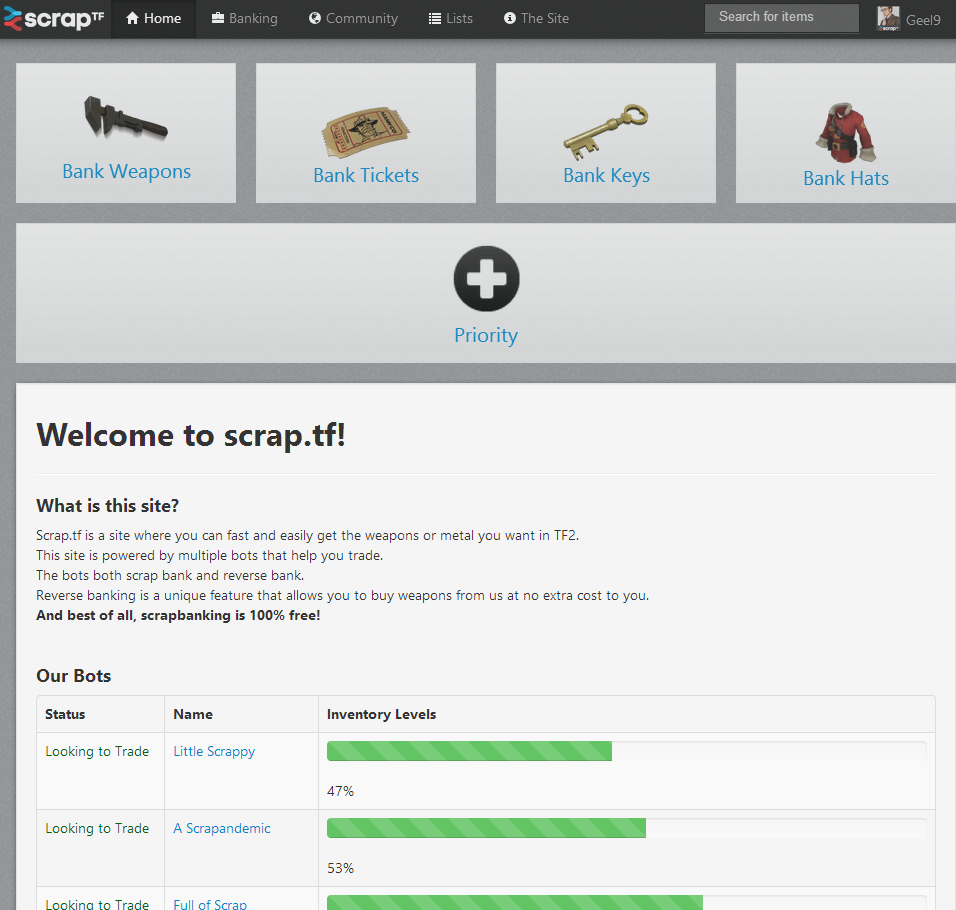Open the Priority link
The image size is (956, 910).
[x=486, y=335]
